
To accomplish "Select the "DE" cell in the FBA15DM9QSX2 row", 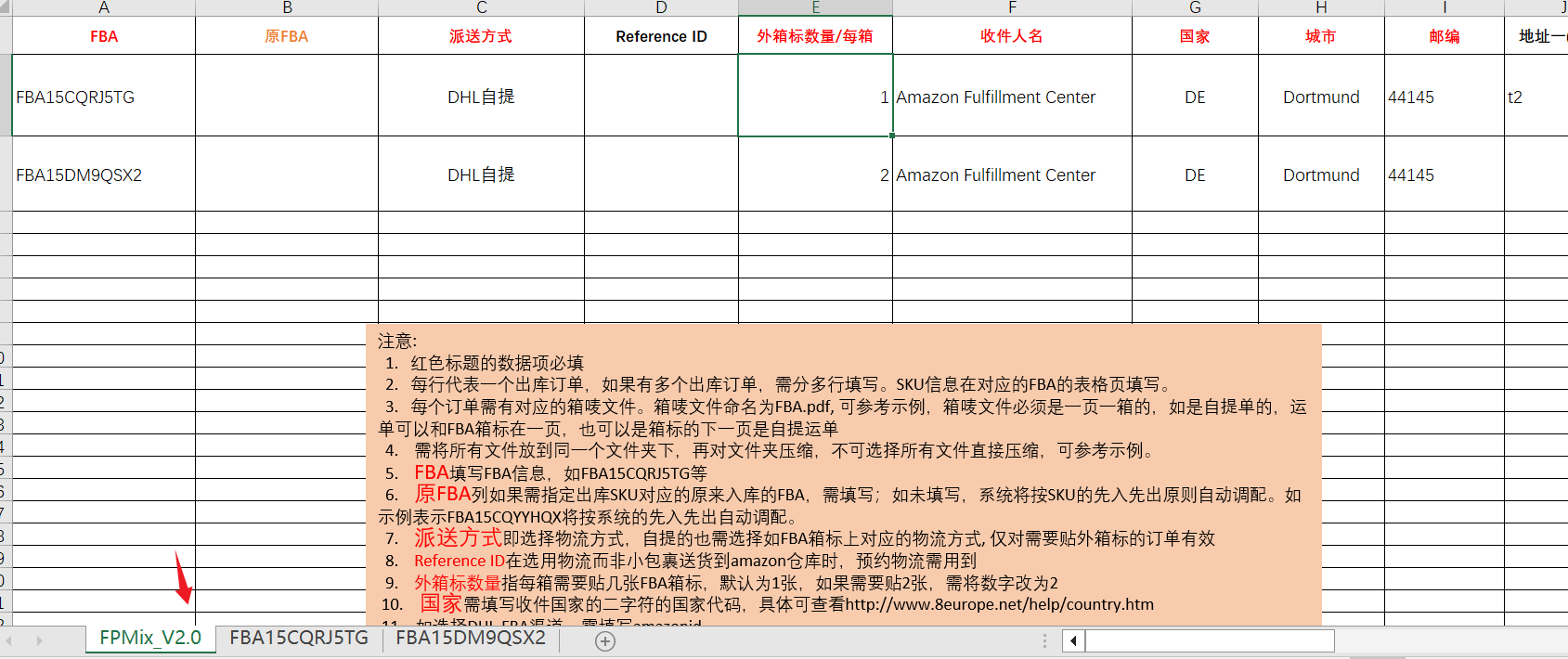I will pyautogui.click(x=1195, y=174).
